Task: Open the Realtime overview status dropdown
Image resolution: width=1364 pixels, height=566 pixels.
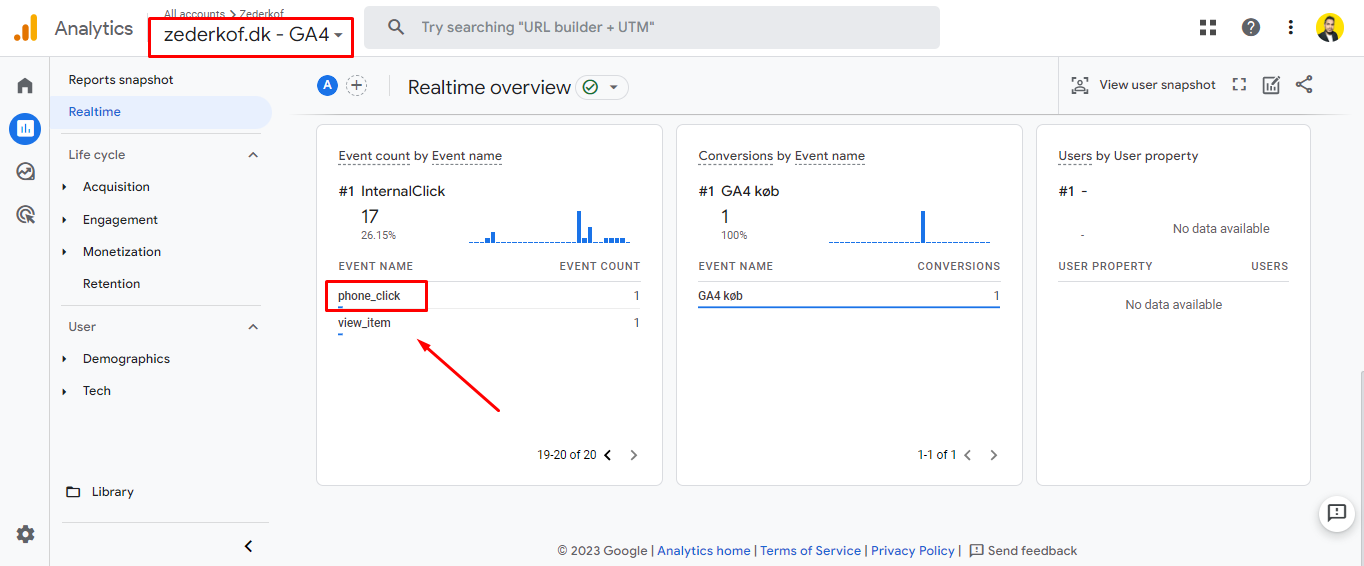Action: (x=602, y=88)
